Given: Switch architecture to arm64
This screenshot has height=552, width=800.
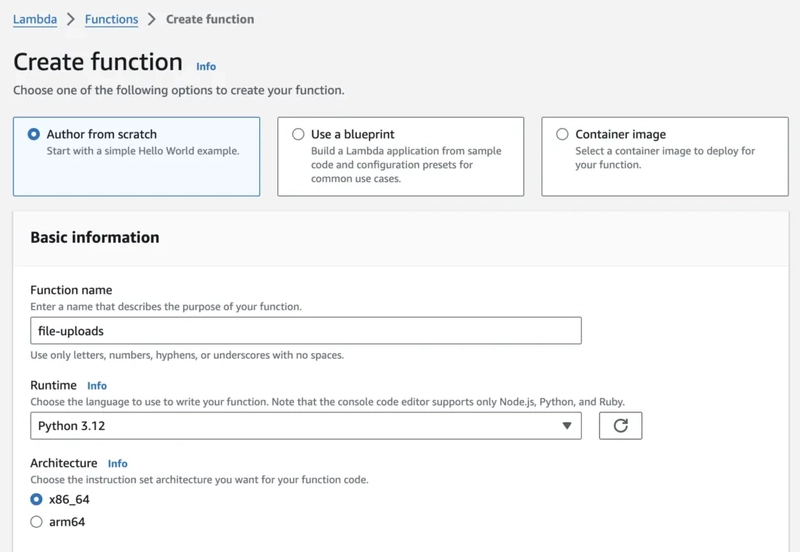Looking at the screenshot, I should click(36, 521).
